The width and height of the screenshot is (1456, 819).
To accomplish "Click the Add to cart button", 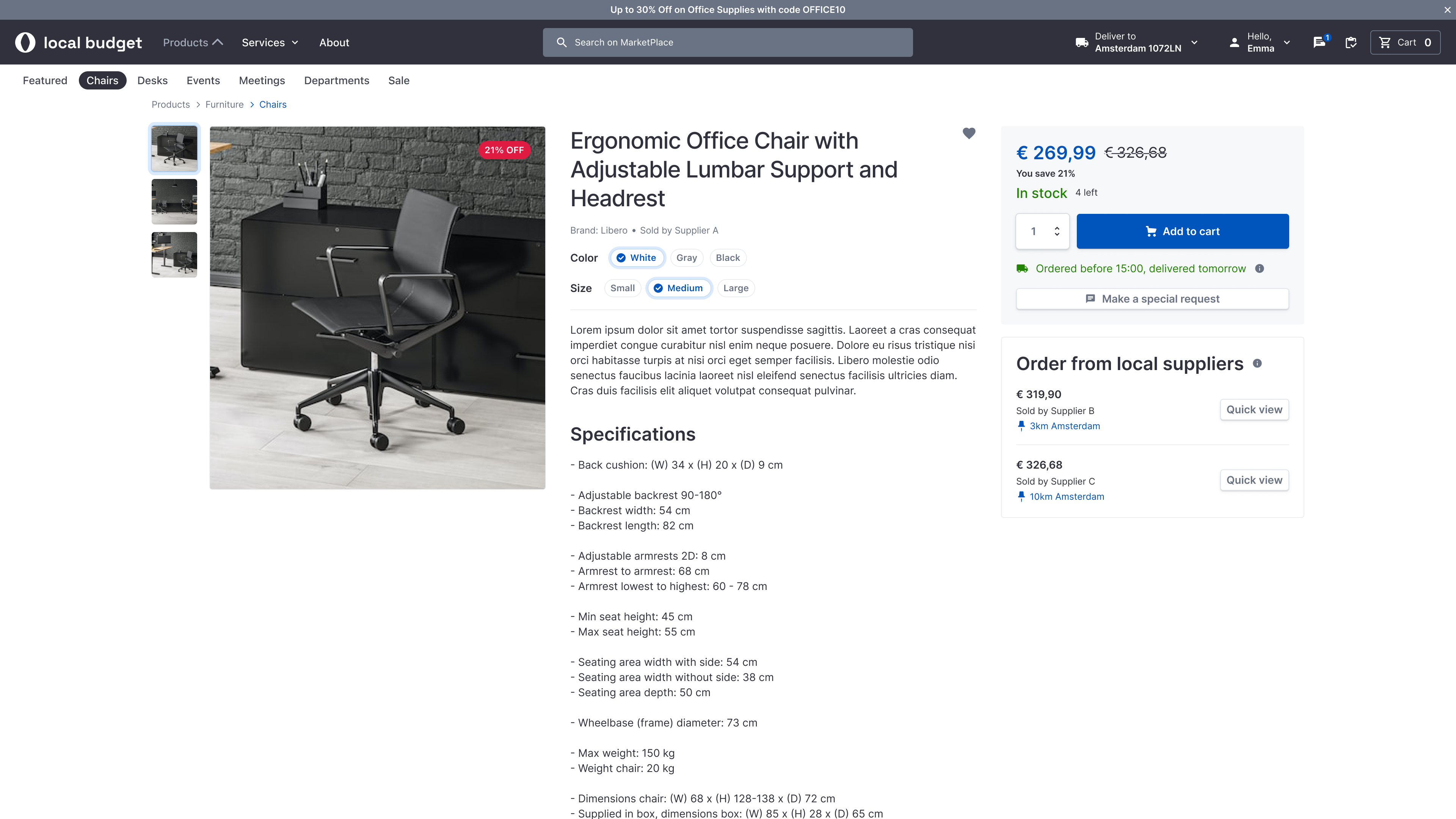I will pyautogui.click(x=1183, y=231).
